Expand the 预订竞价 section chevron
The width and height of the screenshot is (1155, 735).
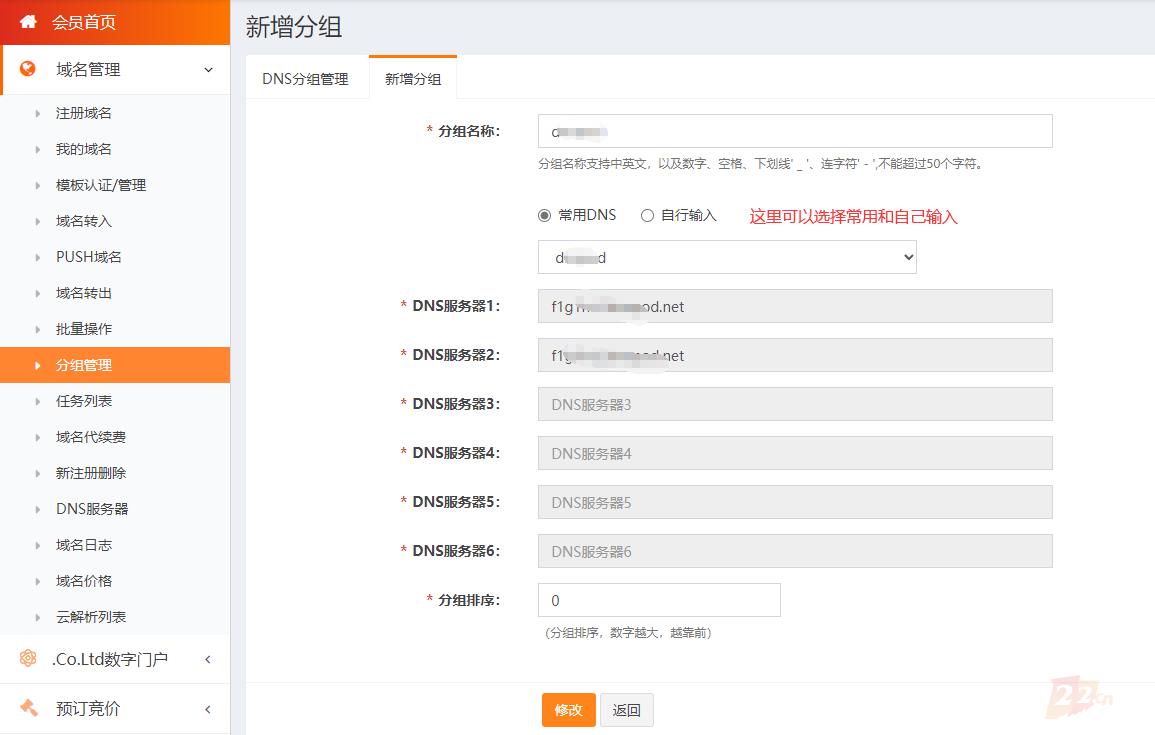pos(207,709)
